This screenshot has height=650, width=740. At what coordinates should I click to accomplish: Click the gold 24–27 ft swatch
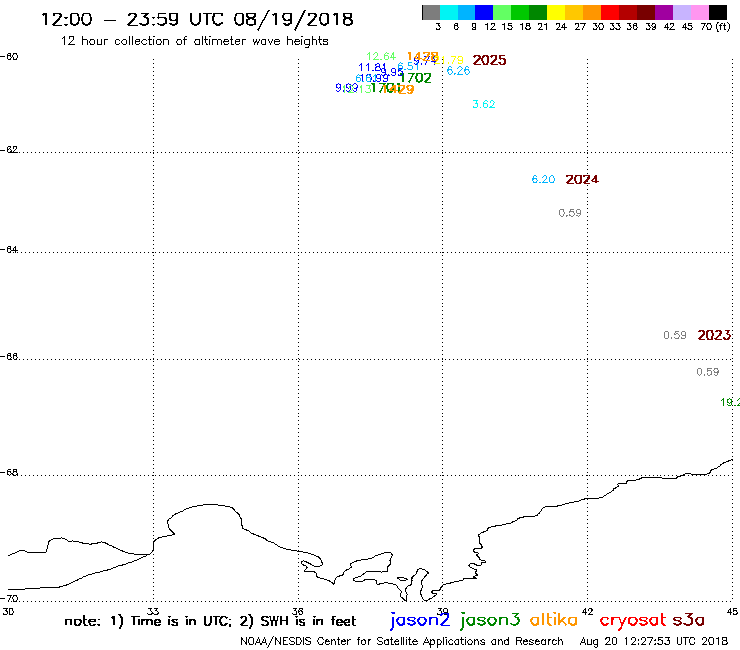574,12
